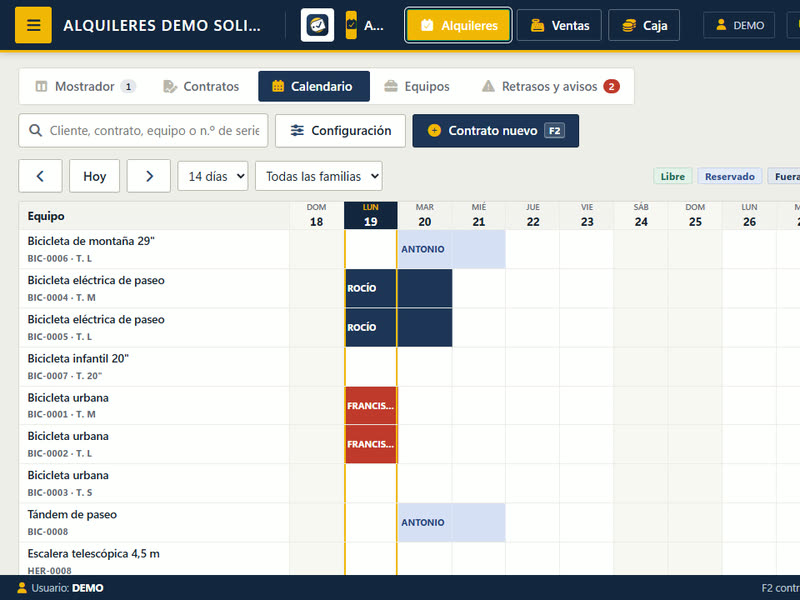800x600 pixels.
Task: Open the DEMO user menu
Action: point(739,25)
